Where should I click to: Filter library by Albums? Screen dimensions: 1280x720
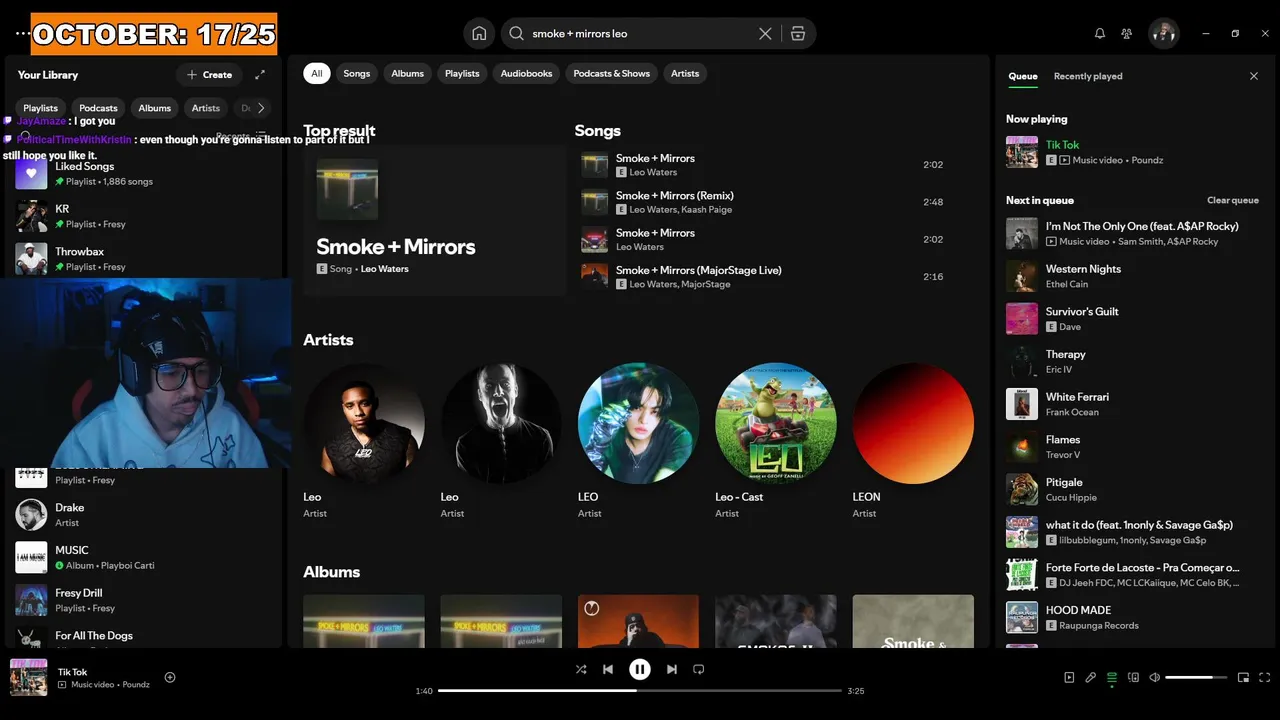point(155,108)
